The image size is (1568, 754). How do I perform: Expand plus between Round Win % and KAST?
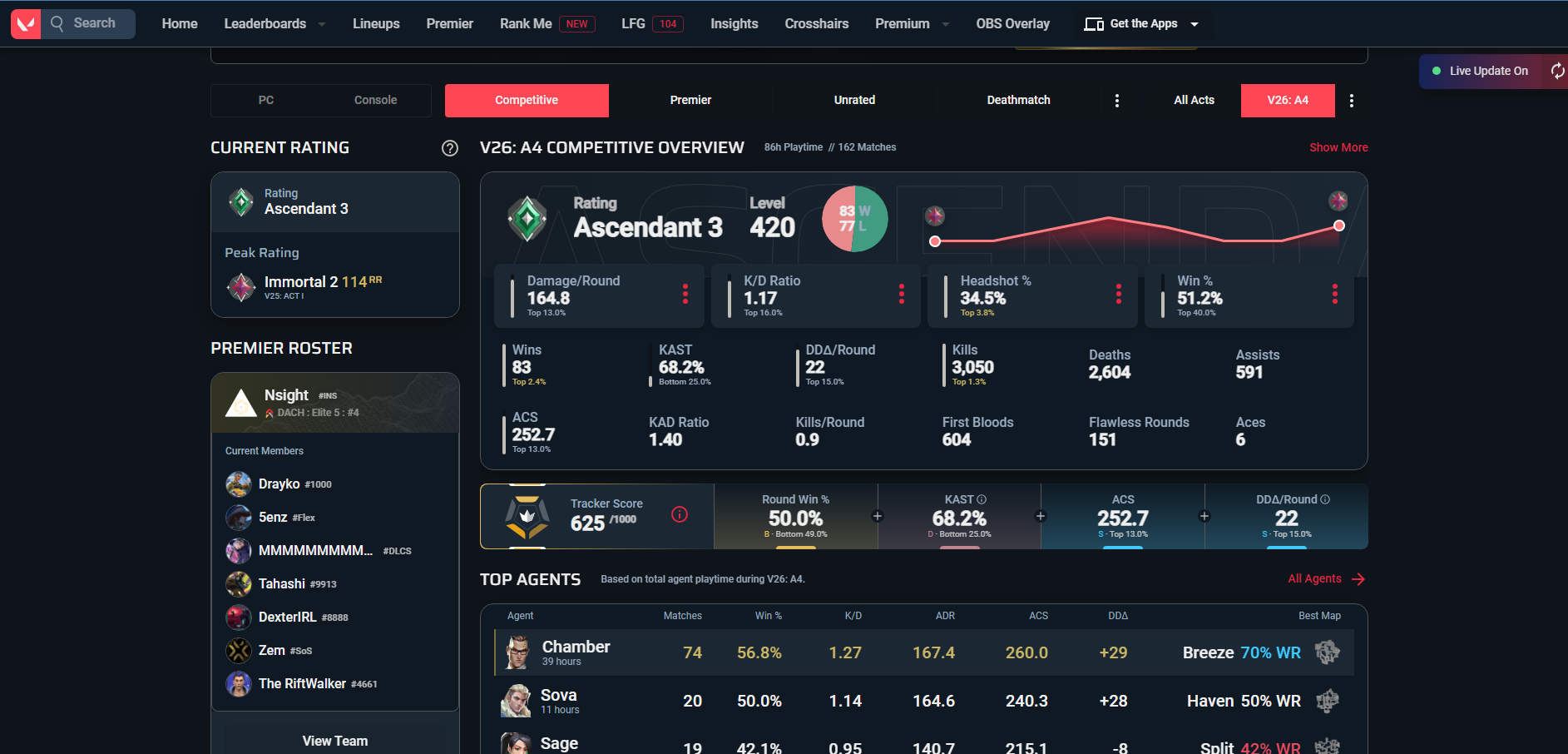click(x=878, y=516)
